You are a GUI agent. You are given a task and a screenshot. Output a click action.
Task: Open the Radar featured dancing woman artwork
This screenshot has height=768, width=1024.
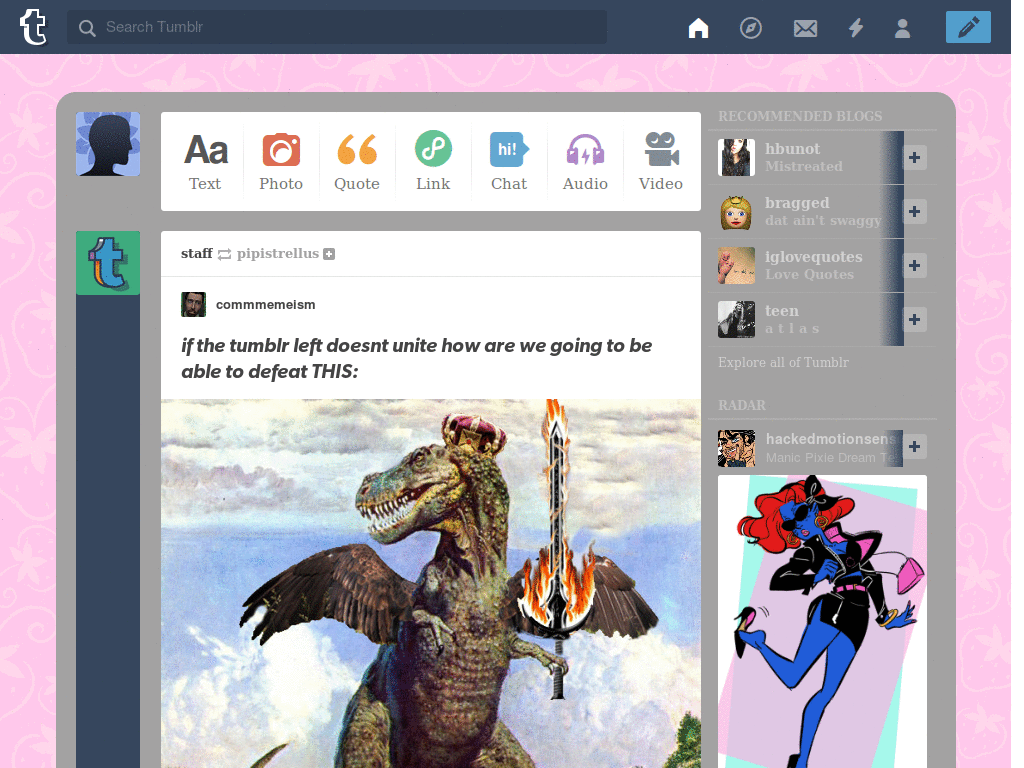click(x=822, y=621)
